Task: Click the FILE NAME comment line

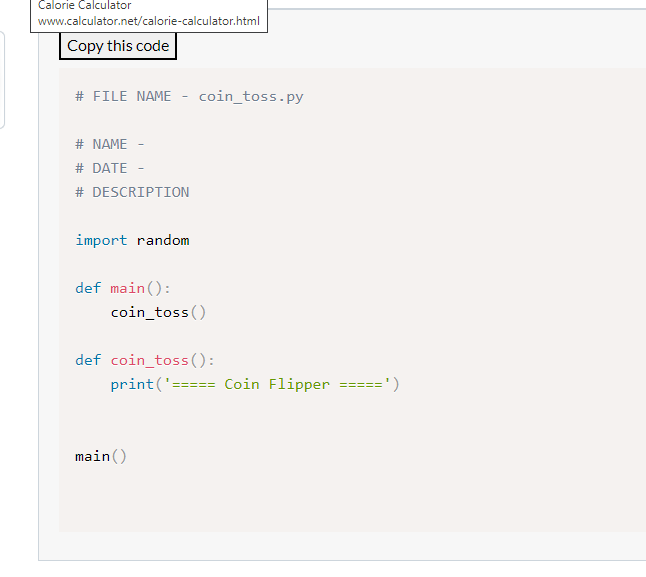Action: pos(189,96)
